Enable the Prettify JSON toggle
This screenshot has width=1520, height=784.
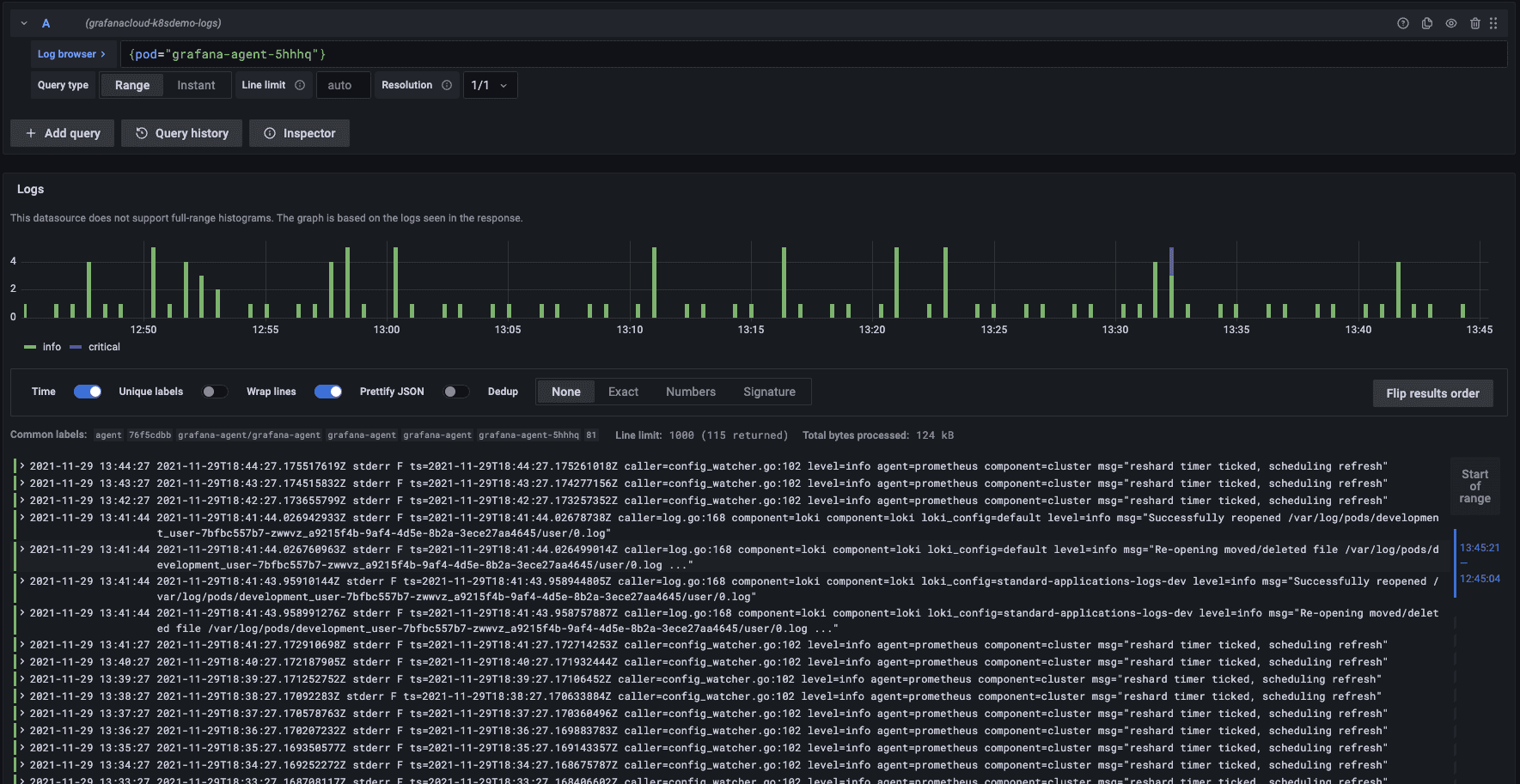tap(456, 392)
